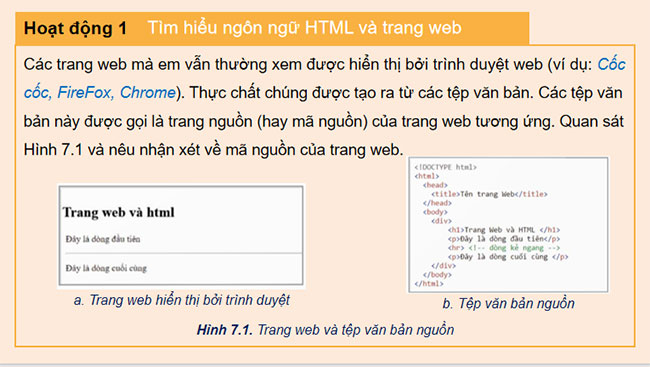Click the HTML source code thumbnail

coord(508,225)
